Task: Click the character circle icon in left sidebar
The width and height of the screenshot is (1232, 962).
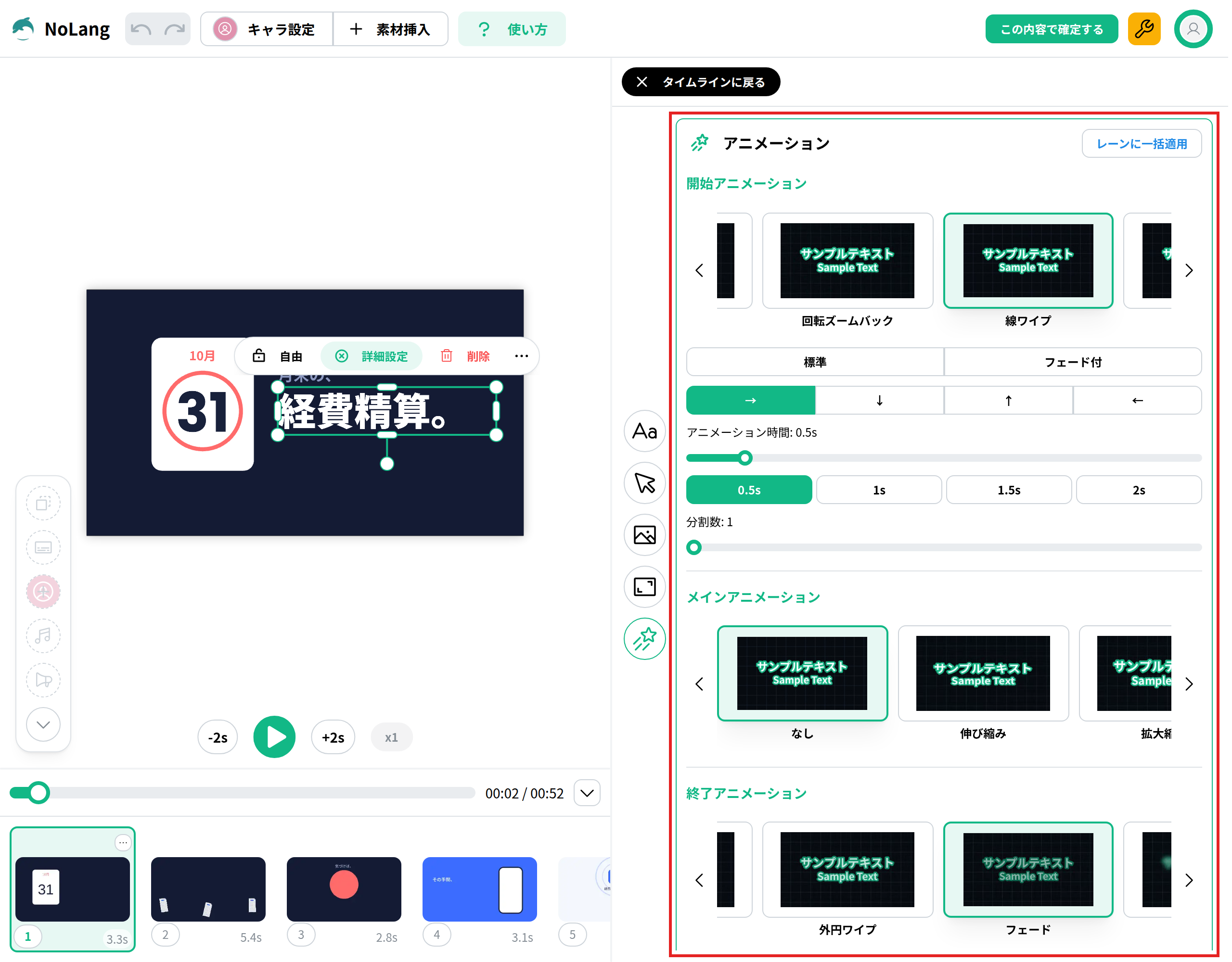Action: (43, 593)
